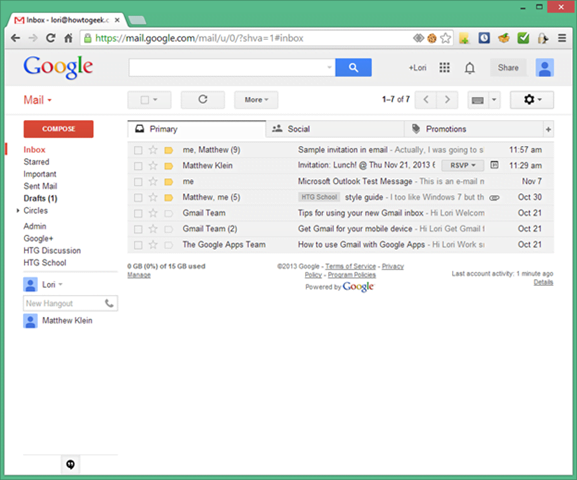The width and height of the screenshot is (577, 480).
Task: Open the settings gear menu
Action: tap(532, 100)
